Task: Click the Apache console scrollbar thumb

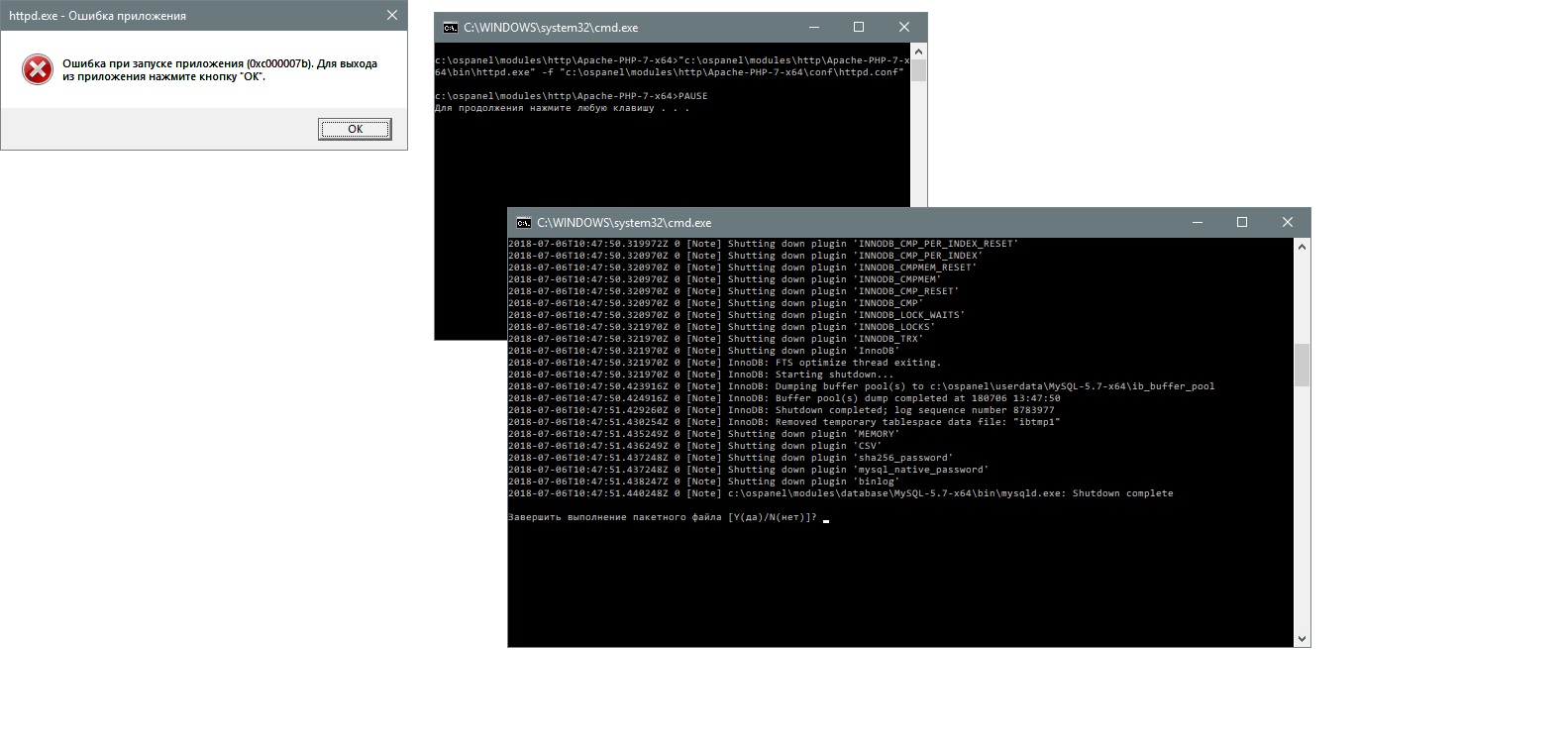Action: pos(918,70)
